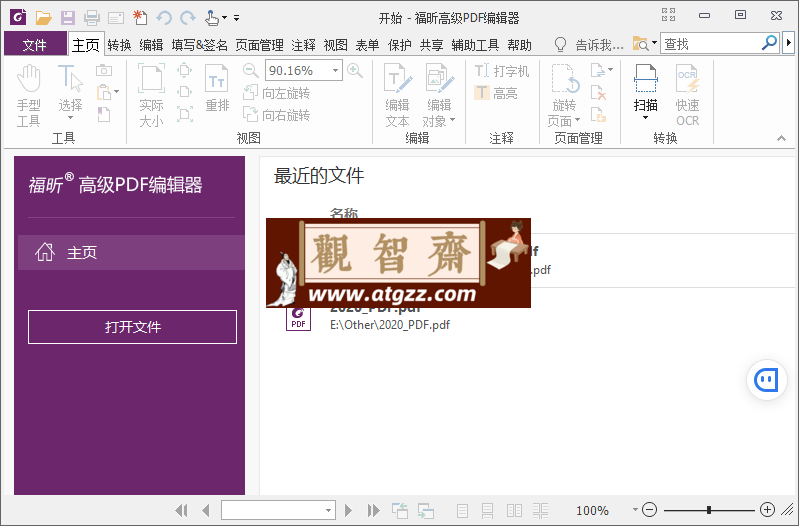Select the Typewriter (打字机) tool
The width and height of the screenshot is (799, 526).
coord(502,71)
